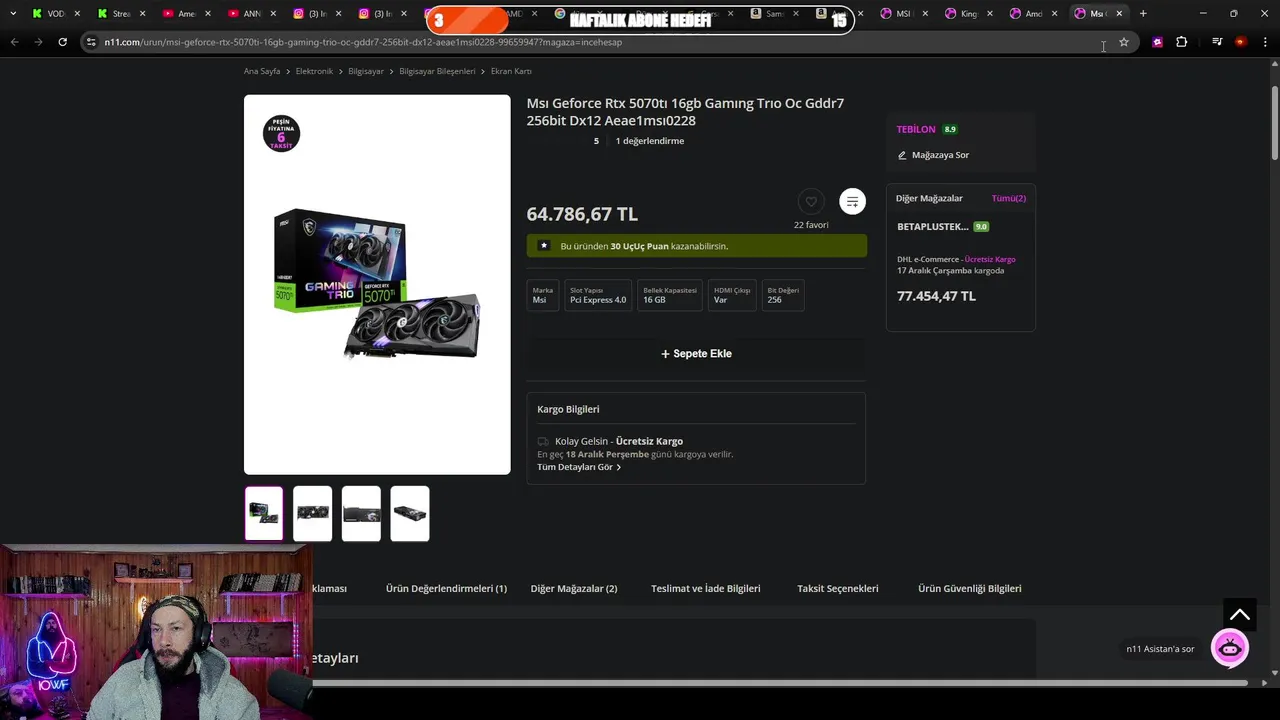Screen dimensions: 1280x720
Task: Select first product thumbnail
Action: pos(264,513)
